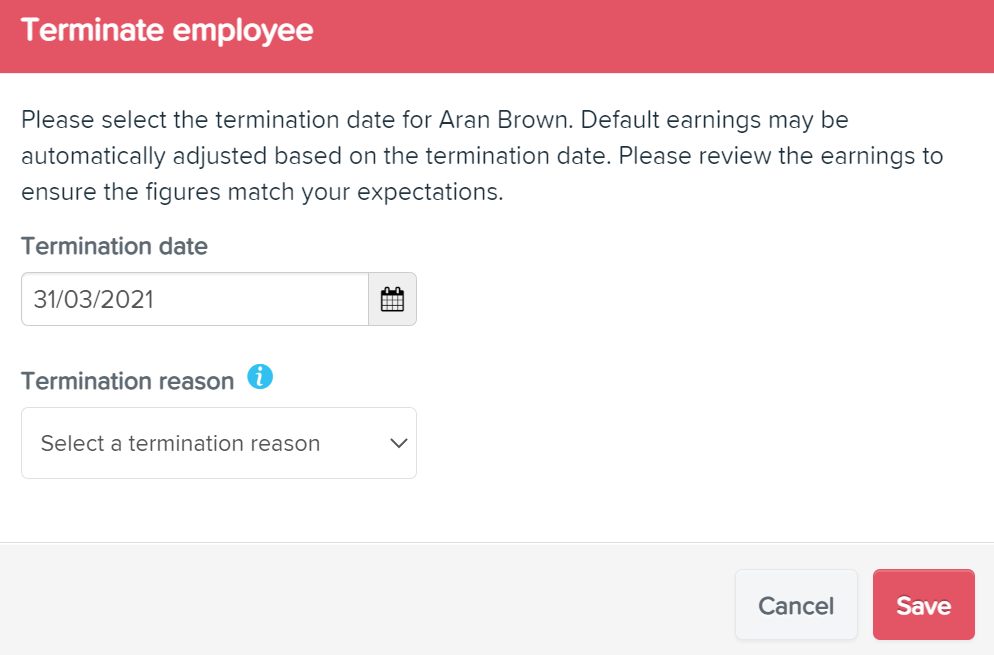Open the calendar date picker icon
Screen dimensions: 994x655
pyautogui.click(x=392, y=299)
